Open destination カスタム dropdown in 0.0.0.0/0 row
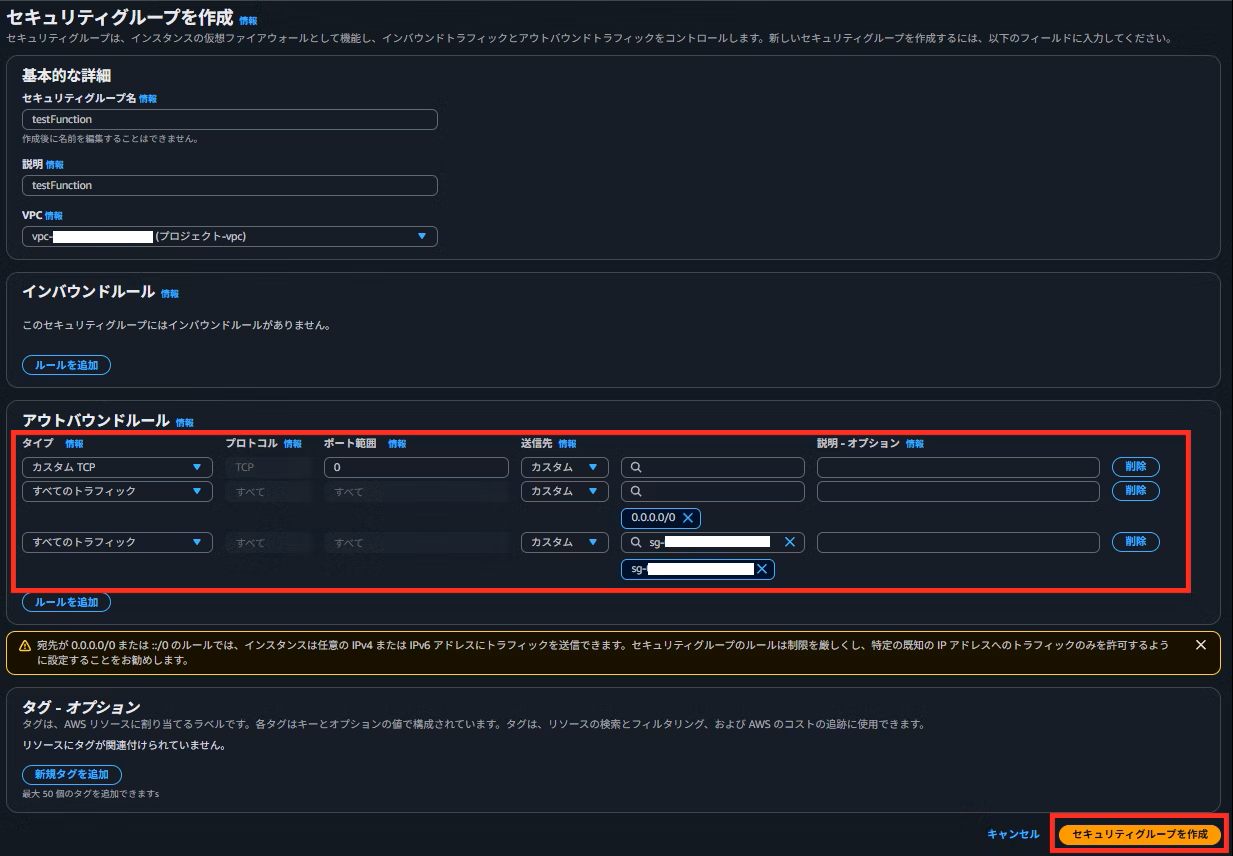Viewport: 1233px width, 856px height. [565, 491]
